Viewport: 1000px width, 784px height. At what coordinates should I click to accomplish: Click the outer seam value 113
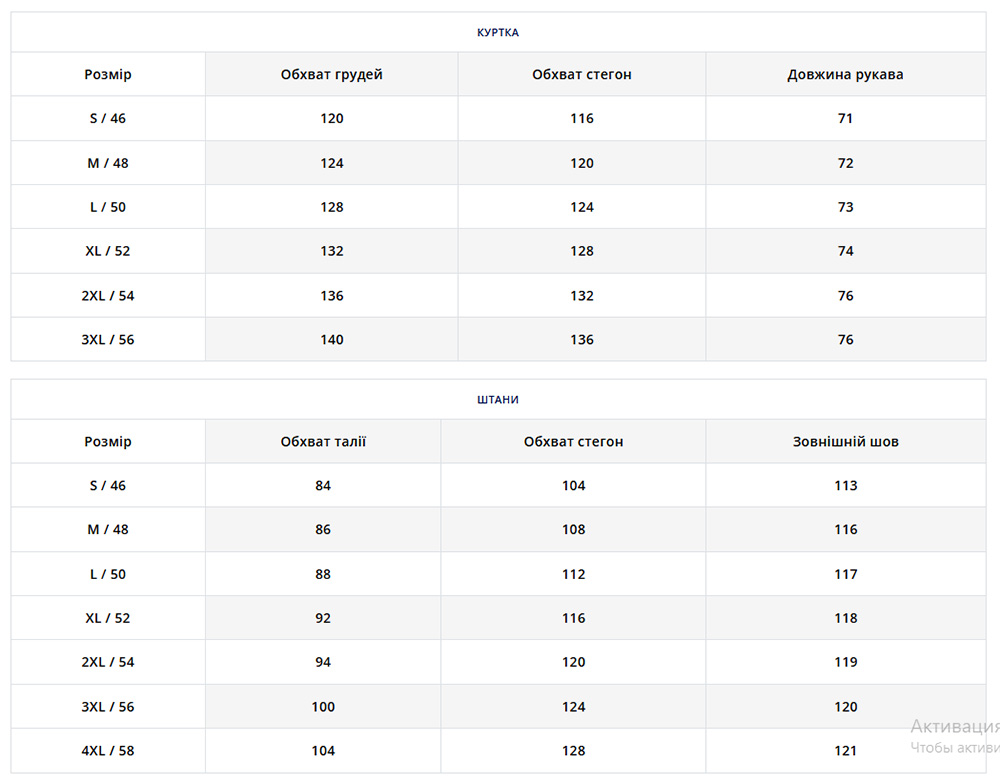click(845, 486)
